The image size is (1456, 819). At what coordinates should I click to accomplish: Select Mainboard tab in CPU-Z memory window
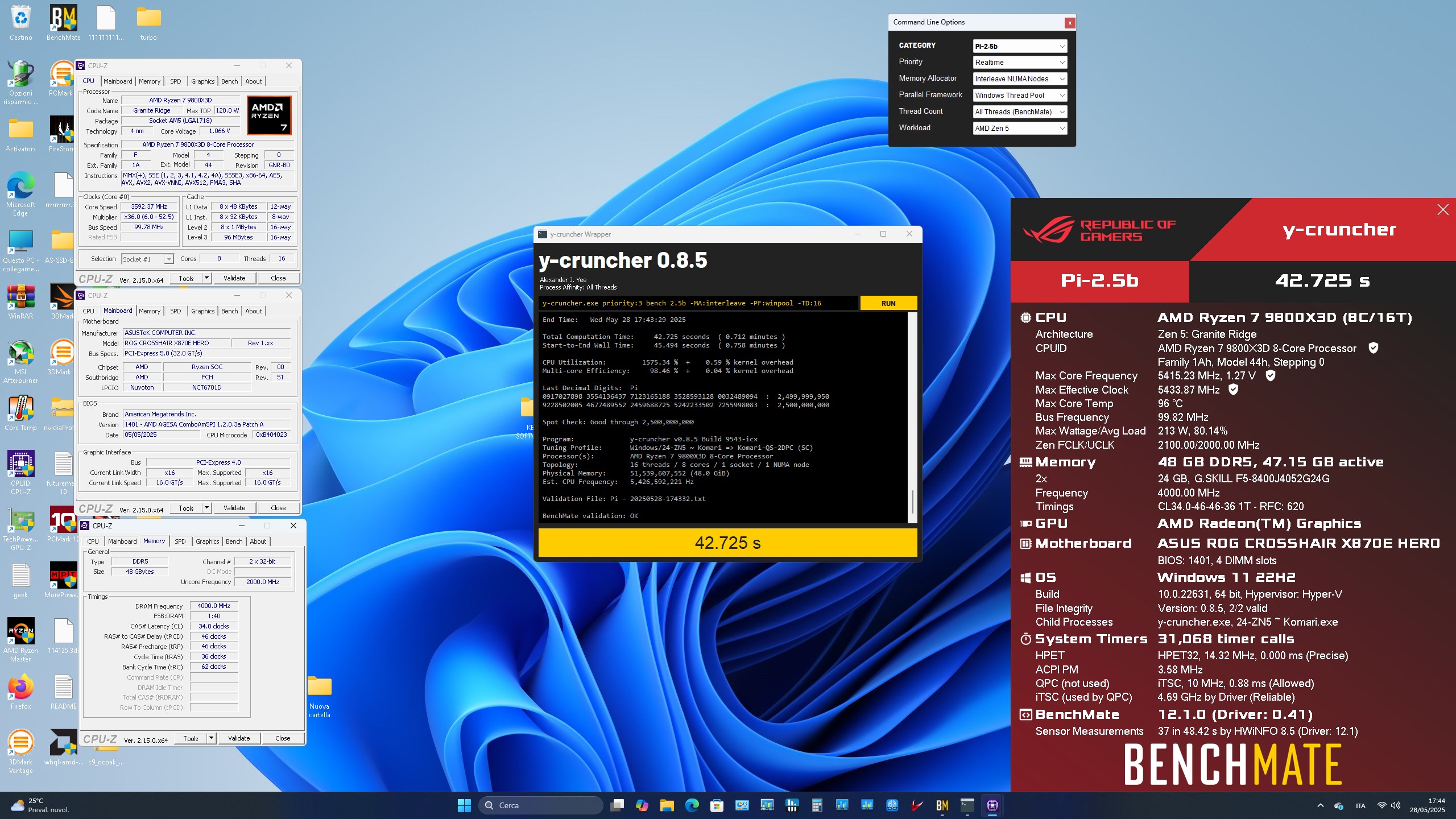click(122, 541)
